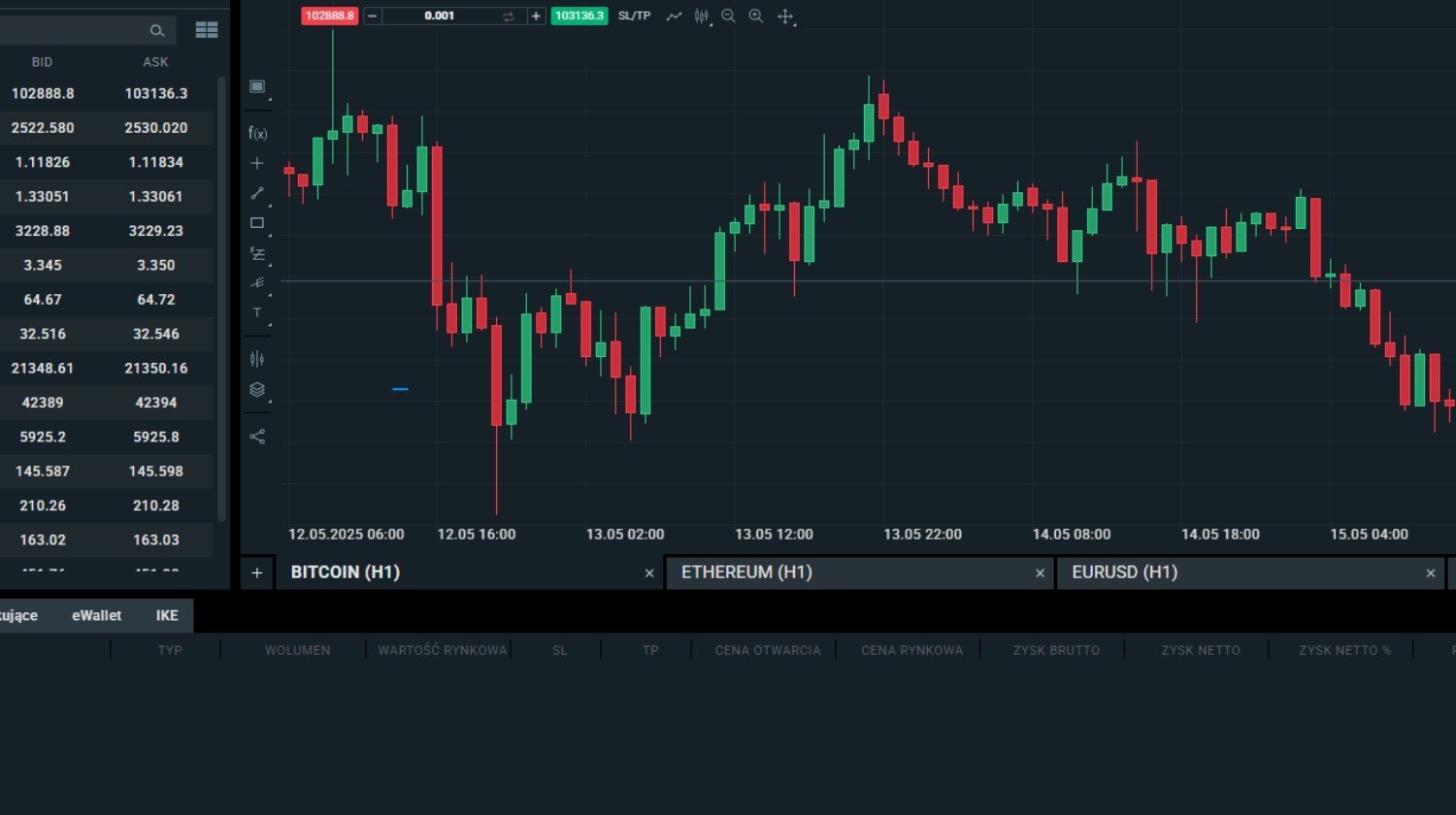Image resolution: width=1456 pixels, height=815 pixels.
Task: Select the trend line drawing tool
Action: 257,193
